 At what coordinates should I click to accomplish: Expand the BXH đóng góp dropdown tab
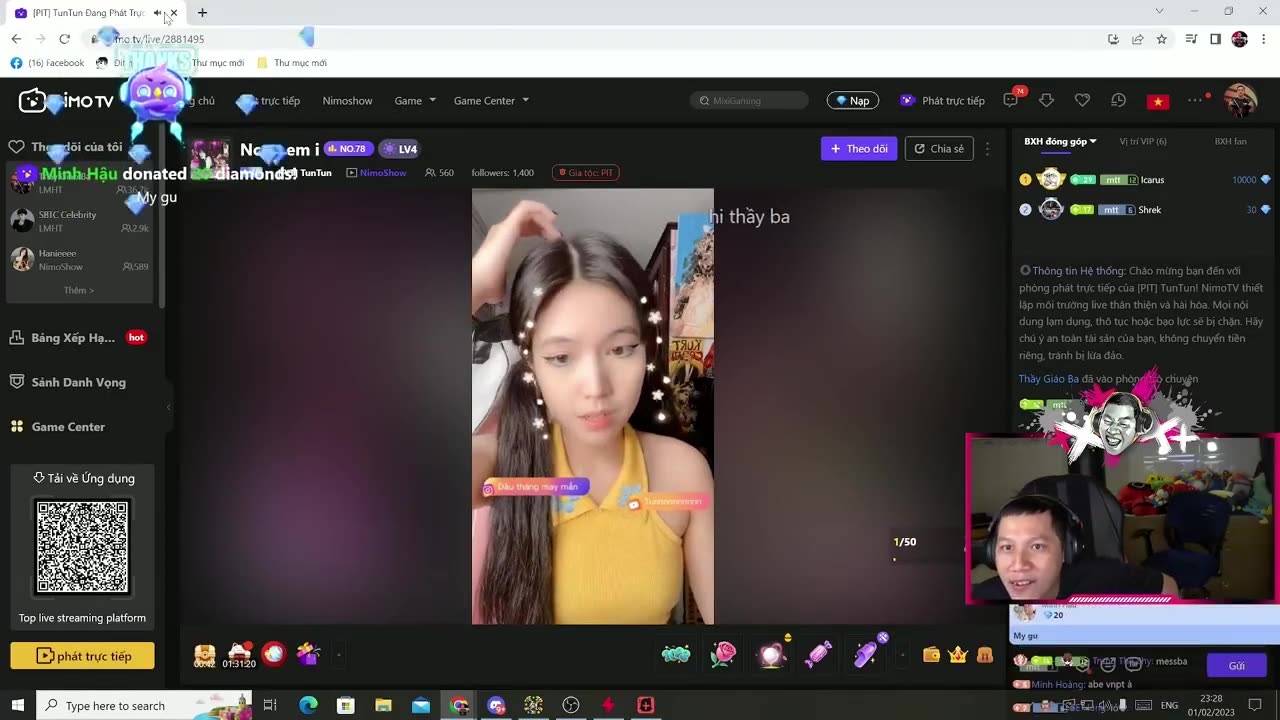1060,142
